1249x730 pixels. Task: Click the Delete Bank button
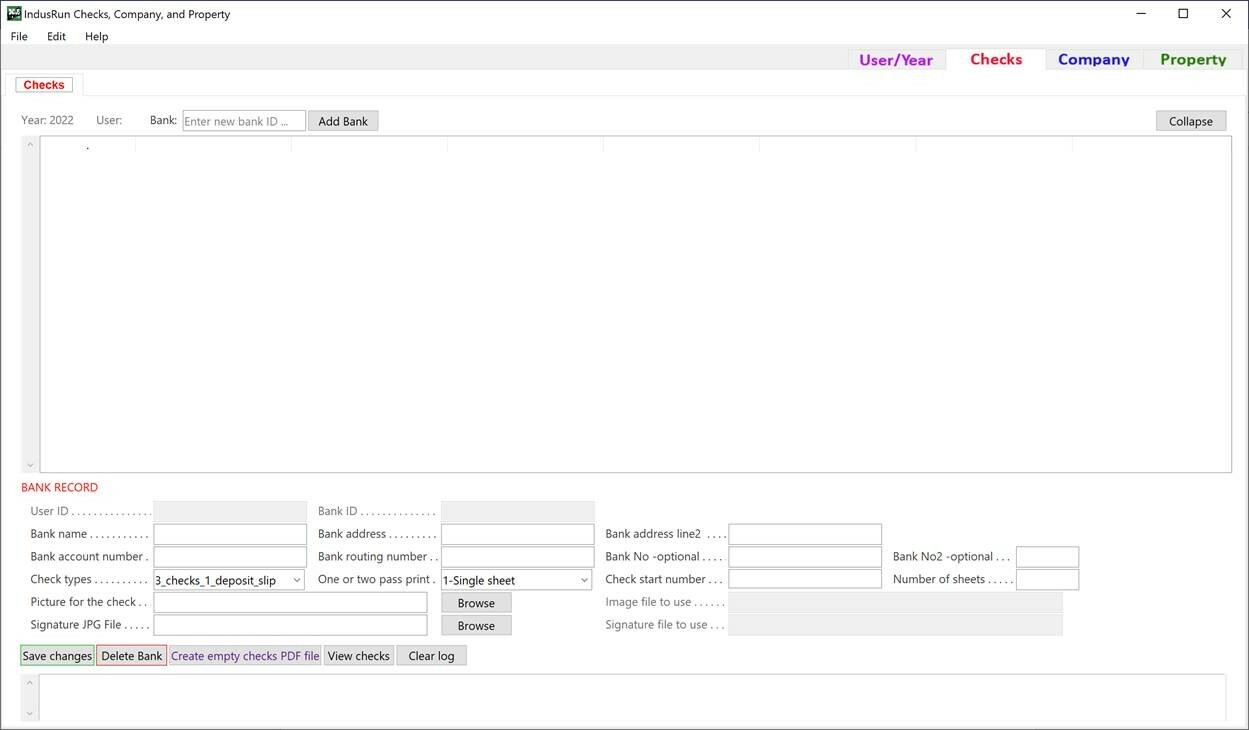[132, 656]
